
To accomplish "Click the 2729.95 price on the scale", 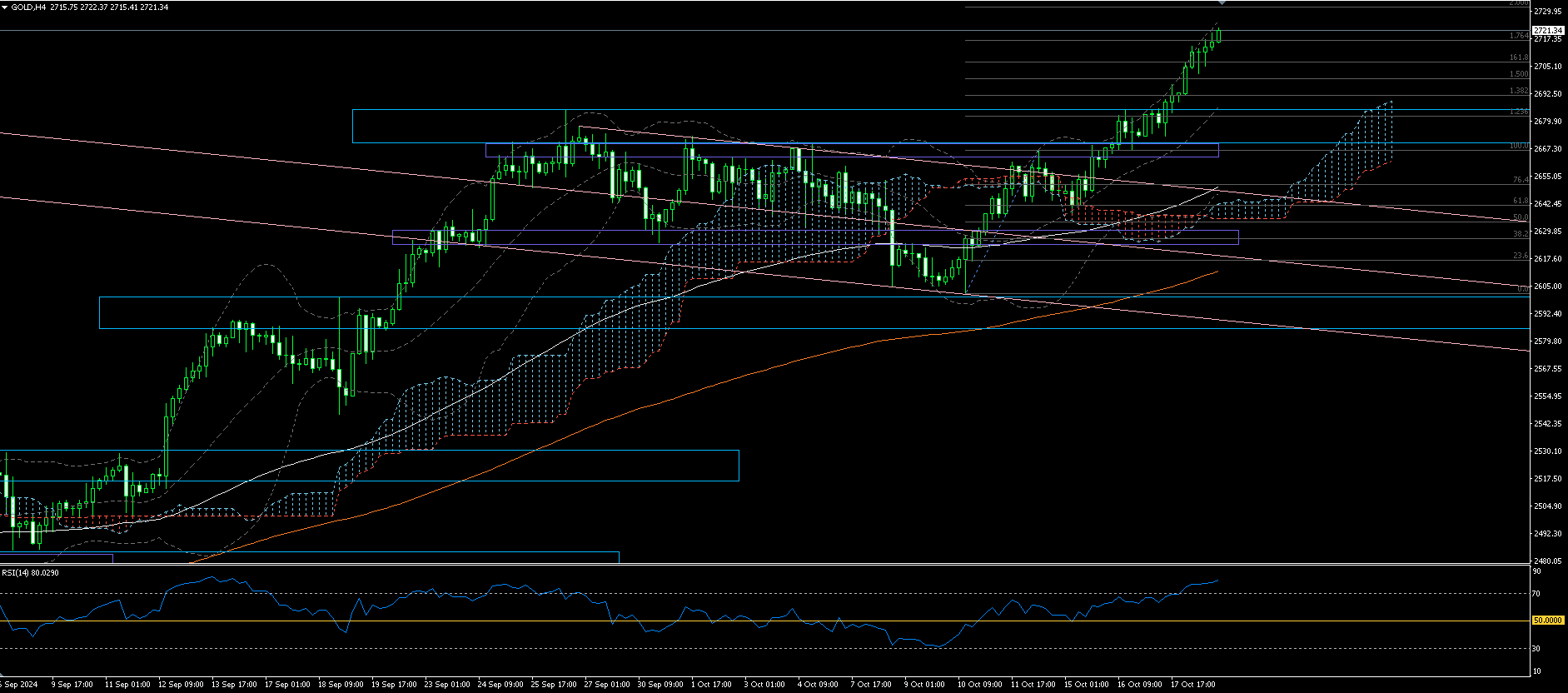I will pyautogui.click(x=1547, y=12).
